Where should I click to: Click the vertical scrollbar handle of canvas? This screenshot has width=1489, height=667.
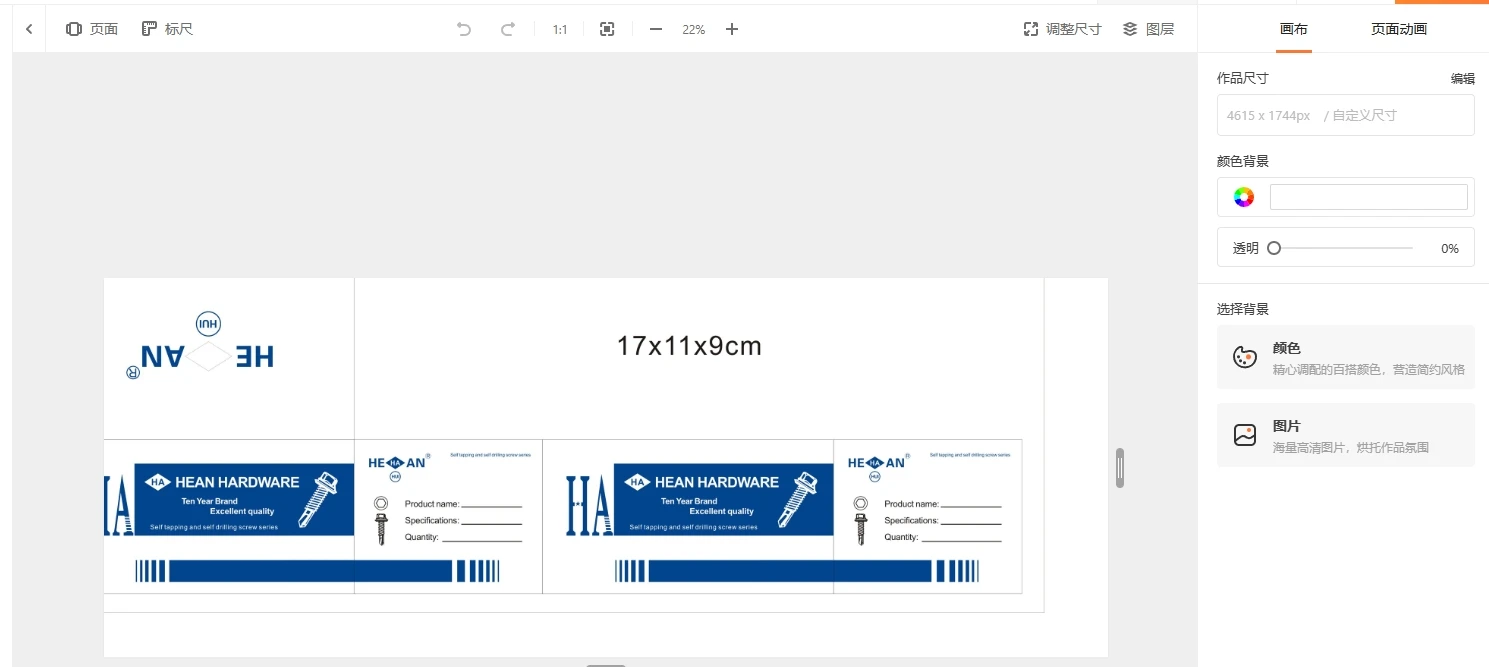tap(1120, 468)
